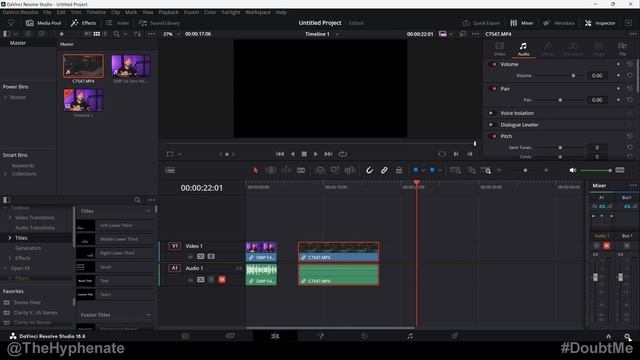Click the blue Flag icon
The height and width of the screenshot is (360, 640).
[x=416, y=170]
